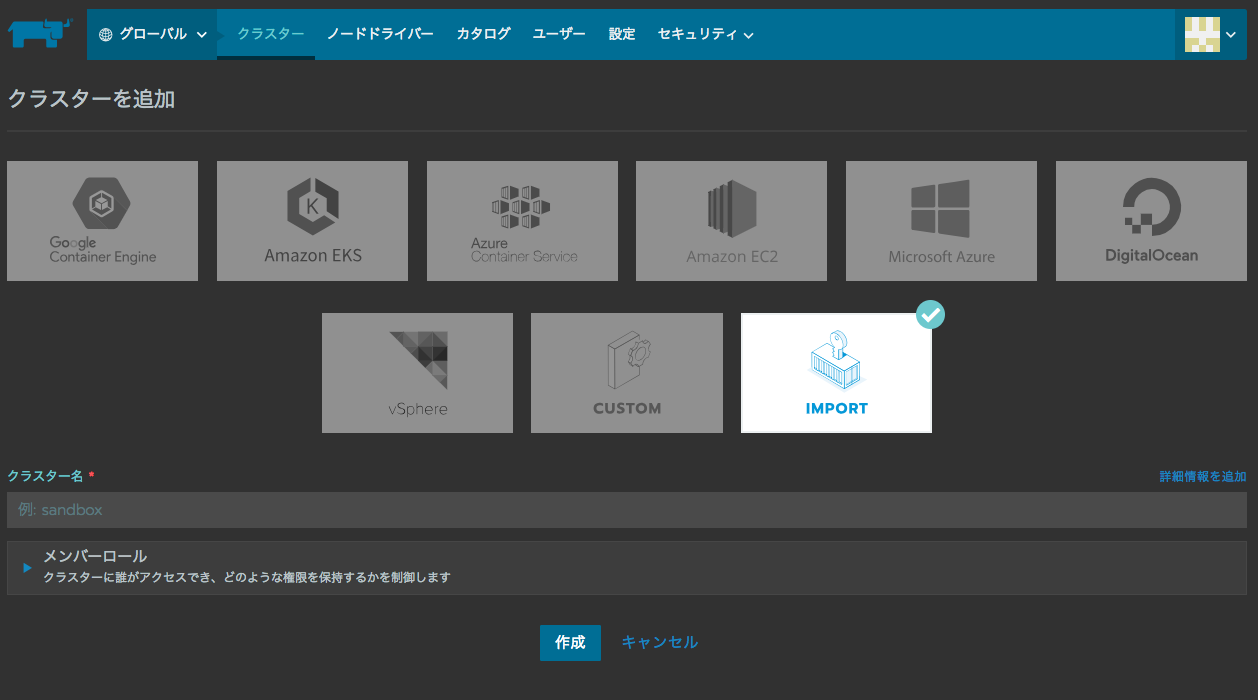The image size is (1258, 700).
Task: Open the ノードドライバー tab
Action: point(380,34)
